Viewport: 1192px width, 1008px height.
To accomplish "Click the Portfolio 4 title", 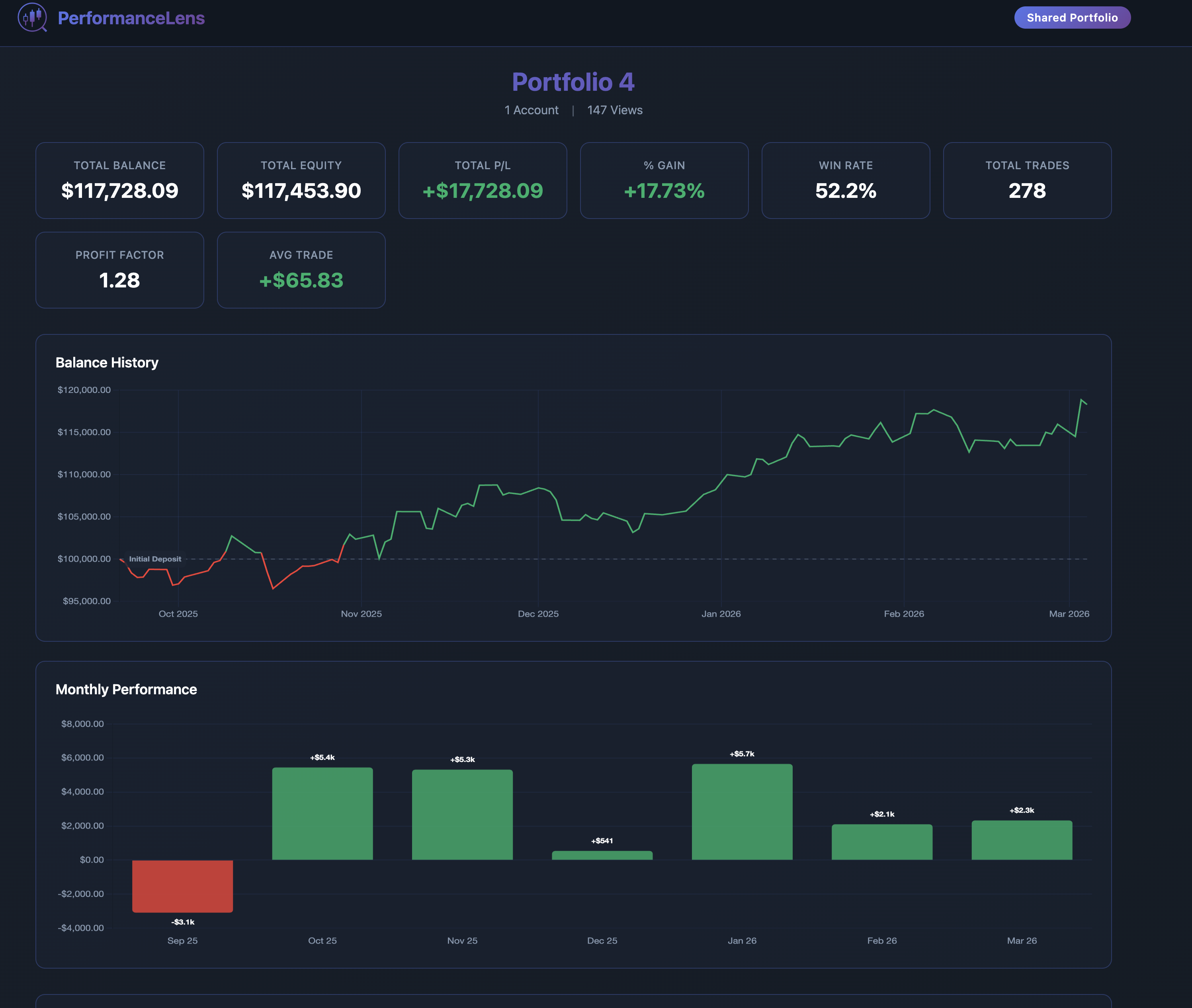I will [x=573, y=82].
